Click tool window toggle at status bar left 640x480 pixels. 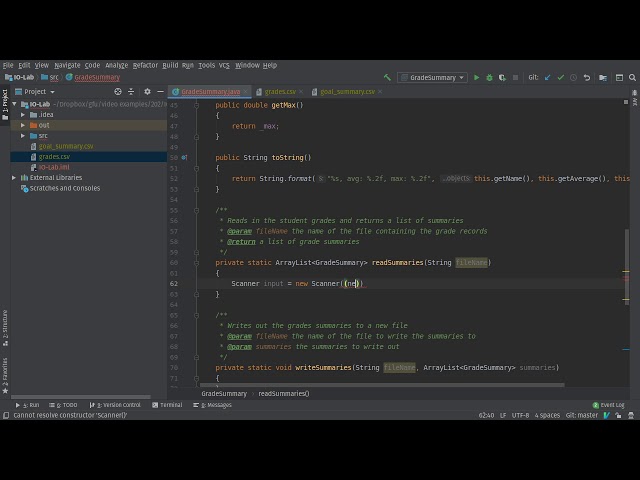(6, 416)
